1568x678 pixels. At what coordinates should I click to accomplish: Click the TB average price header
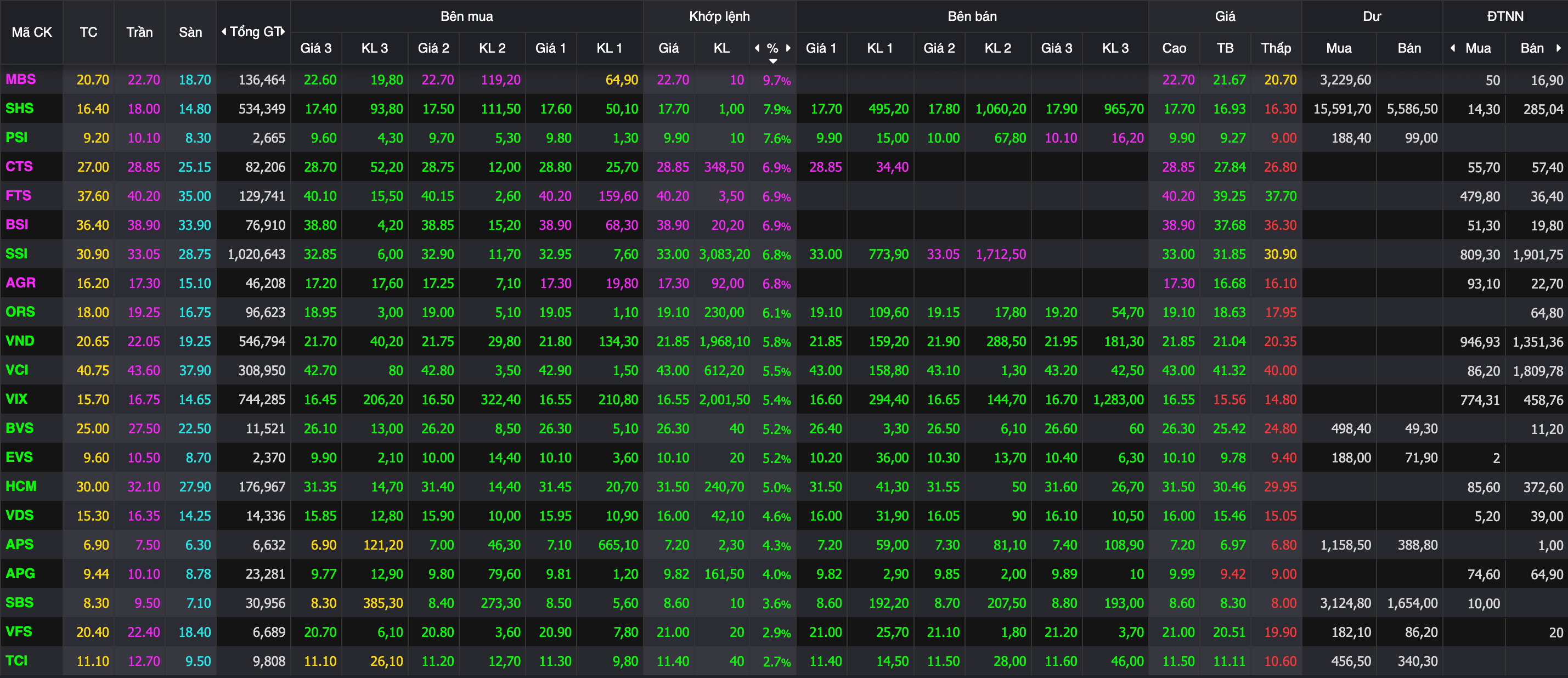(1225, 48)
